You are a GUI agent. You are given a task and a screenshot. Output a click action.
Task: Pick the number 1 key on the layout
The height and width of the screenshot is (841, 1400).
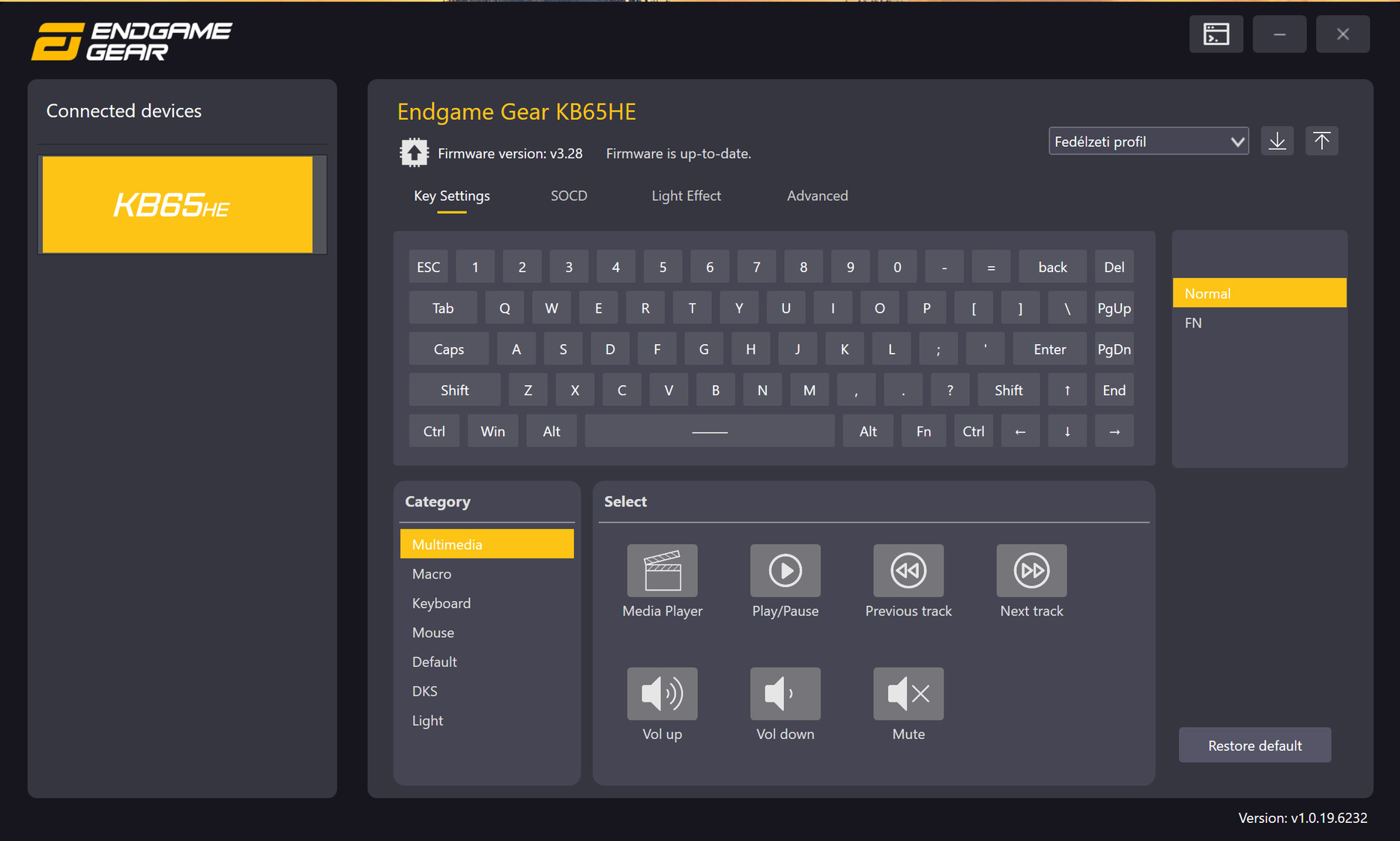(475, 267)
